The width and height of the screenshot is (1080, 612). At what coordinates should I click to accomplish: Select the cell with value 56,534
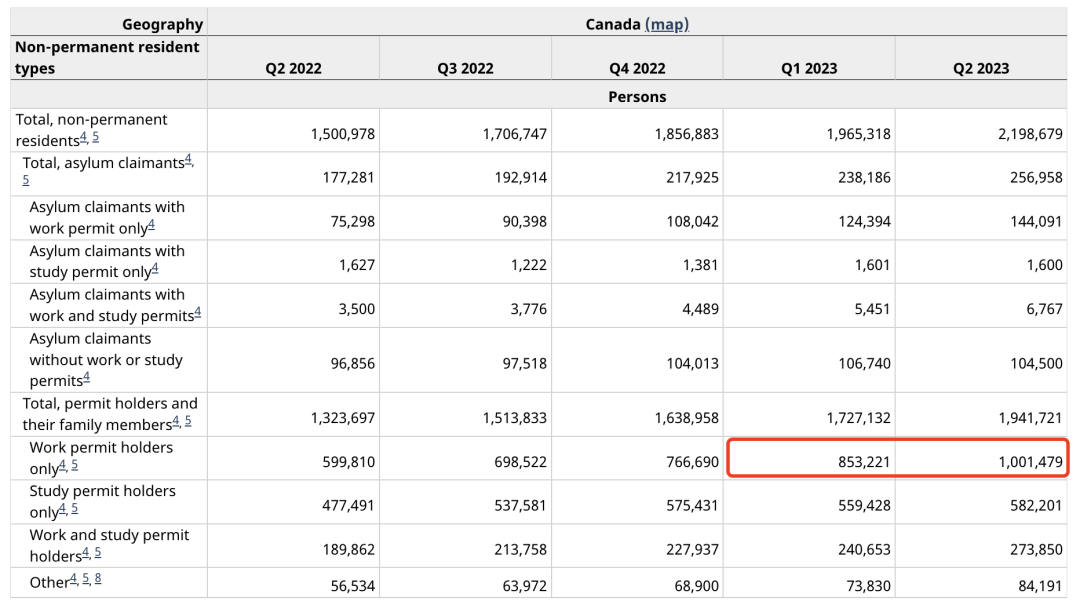coord(293,582)
